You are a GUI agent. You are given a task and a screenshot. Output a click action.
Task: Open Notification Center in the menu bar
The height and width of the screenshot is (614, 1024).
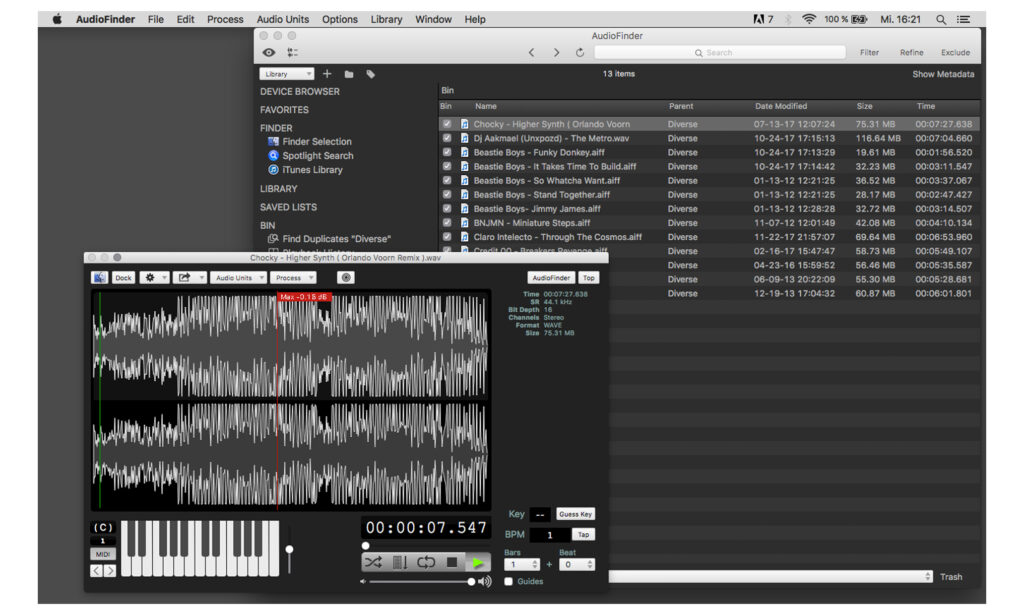click(x=963, y=20)
